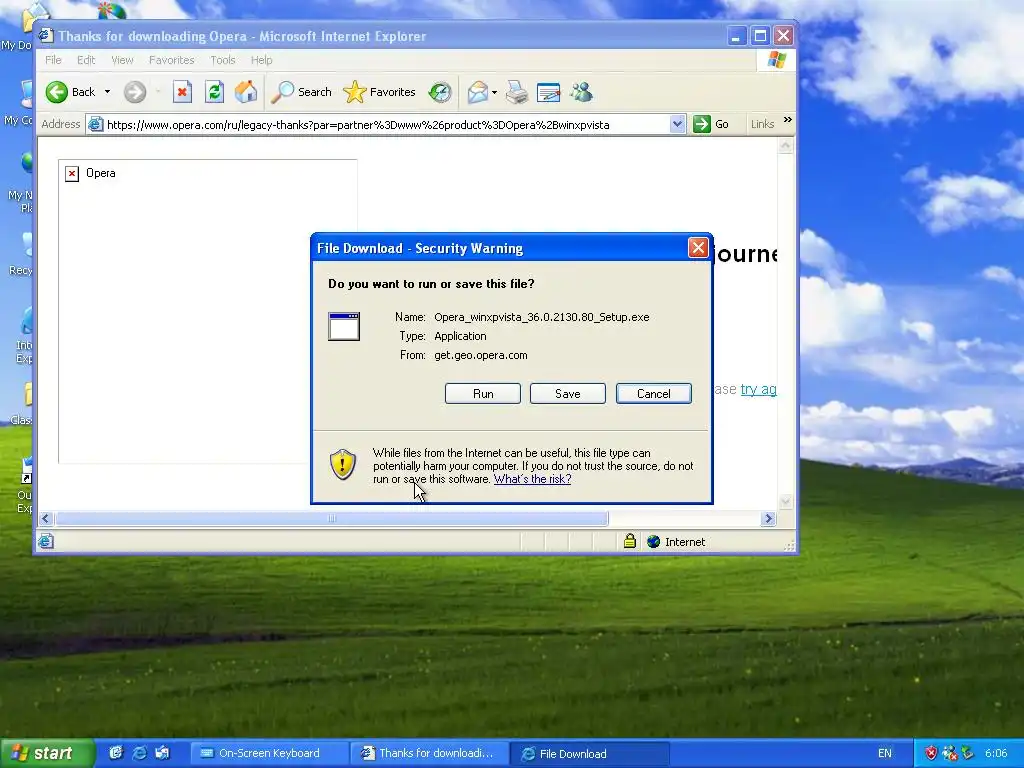This screenshot has height=768, width=1024.
Task: Open the Edit menu
Action: [x=86, y=60]
